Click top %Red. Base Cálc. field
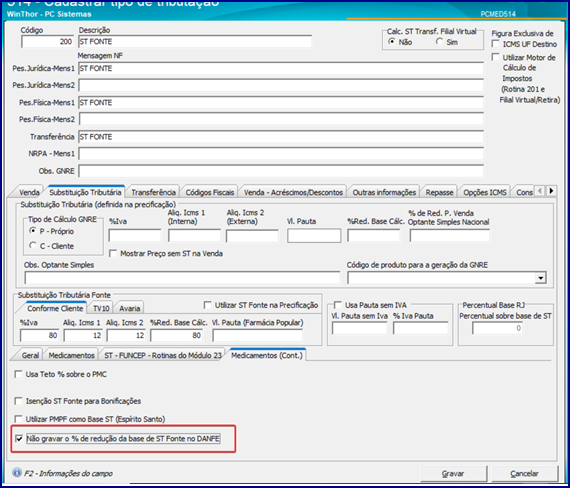The width and height of the screenshot is (570, 488). 374,236
